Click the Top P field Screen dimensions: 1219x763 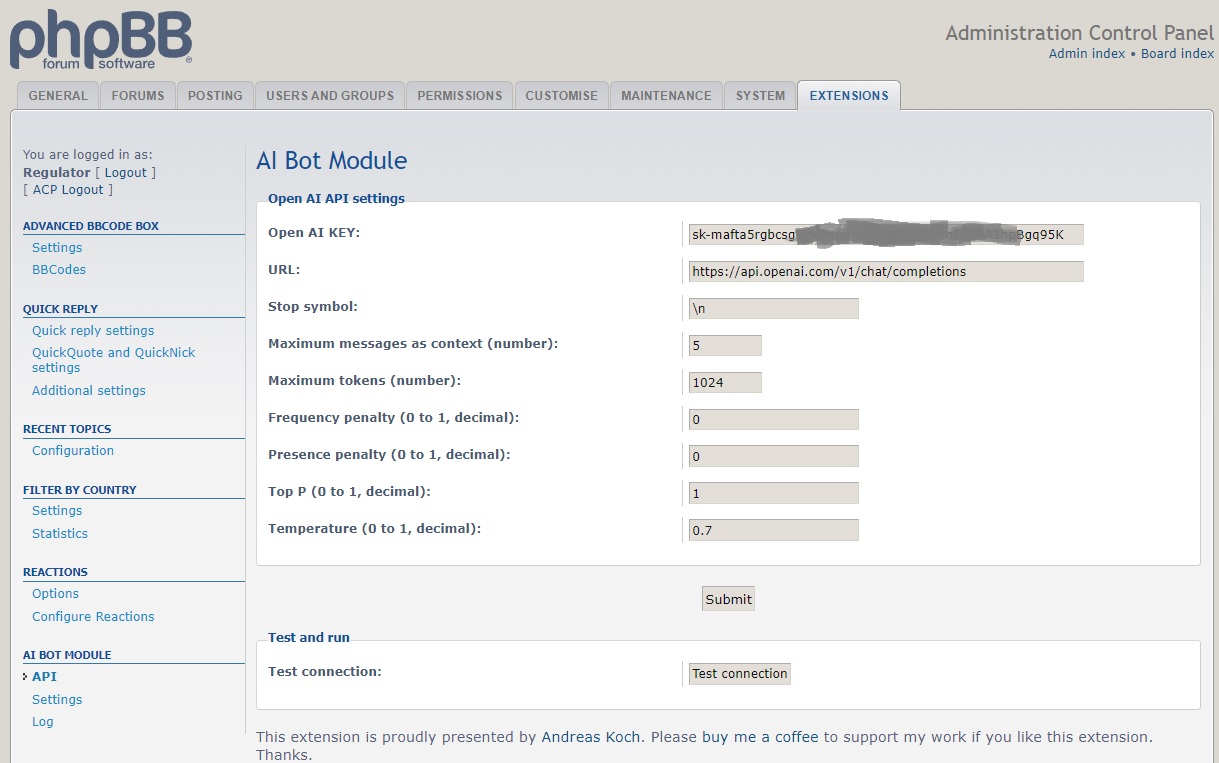click(x=774, y=493)
